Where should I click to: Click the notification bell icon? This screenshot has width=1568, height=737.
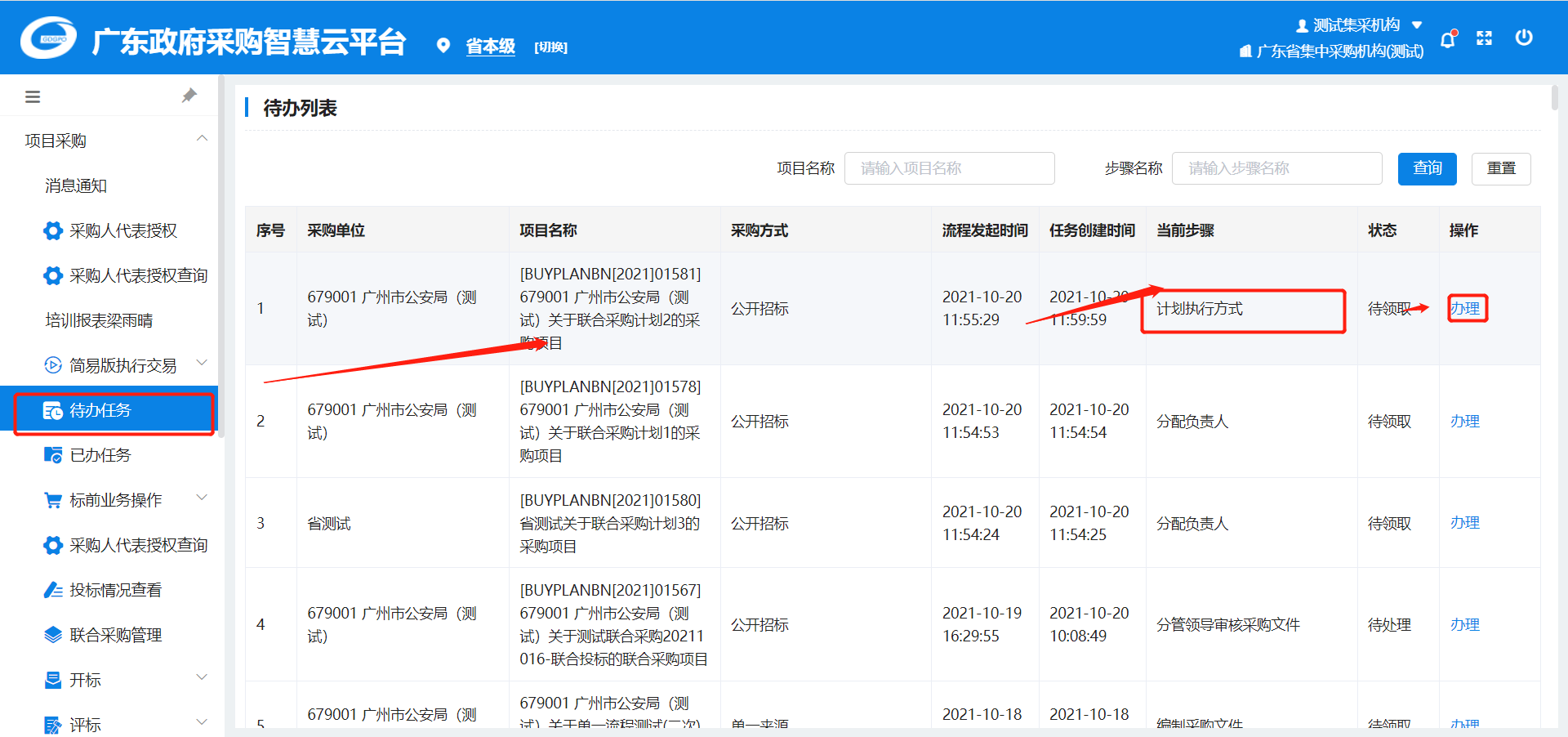coord(1448,38)
